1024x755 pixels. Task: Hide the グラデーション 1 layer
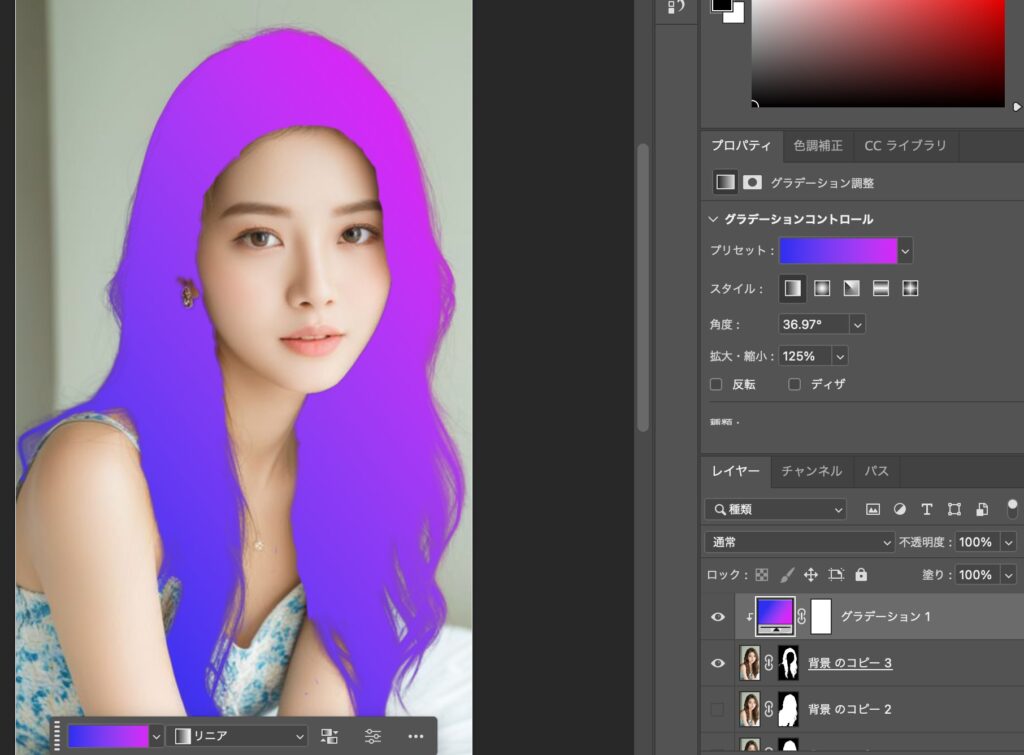tap(718, 617)
